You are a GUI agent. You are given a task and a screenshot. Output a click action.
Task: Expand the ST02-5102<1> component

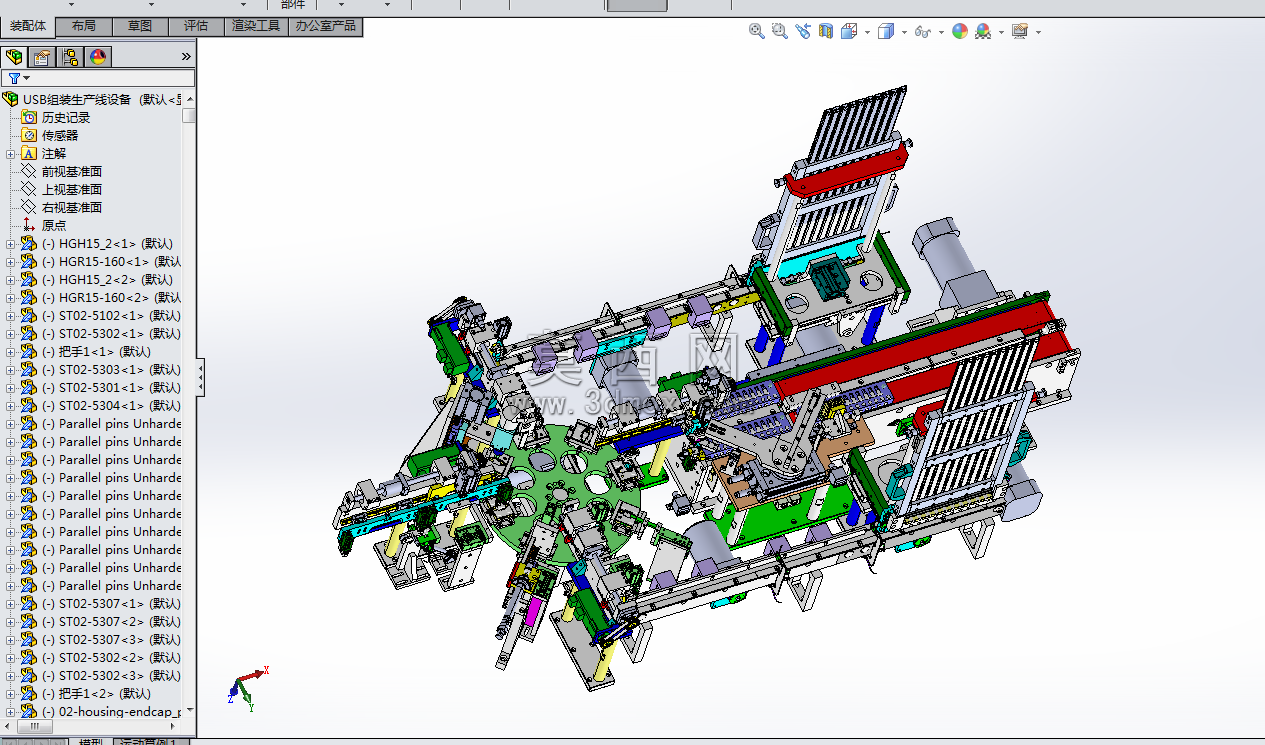point(10,316)
